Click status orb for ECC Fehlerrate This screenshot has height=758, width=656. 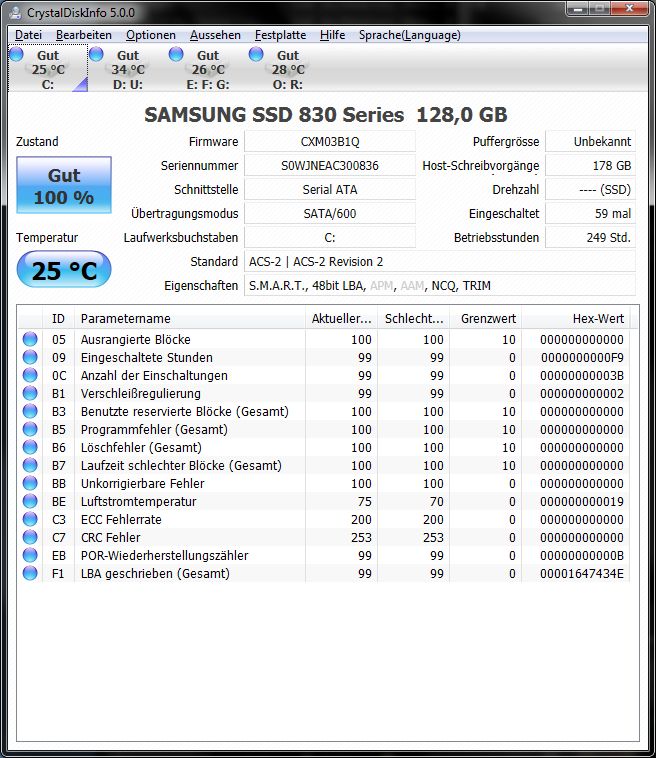tap(30, 519)
